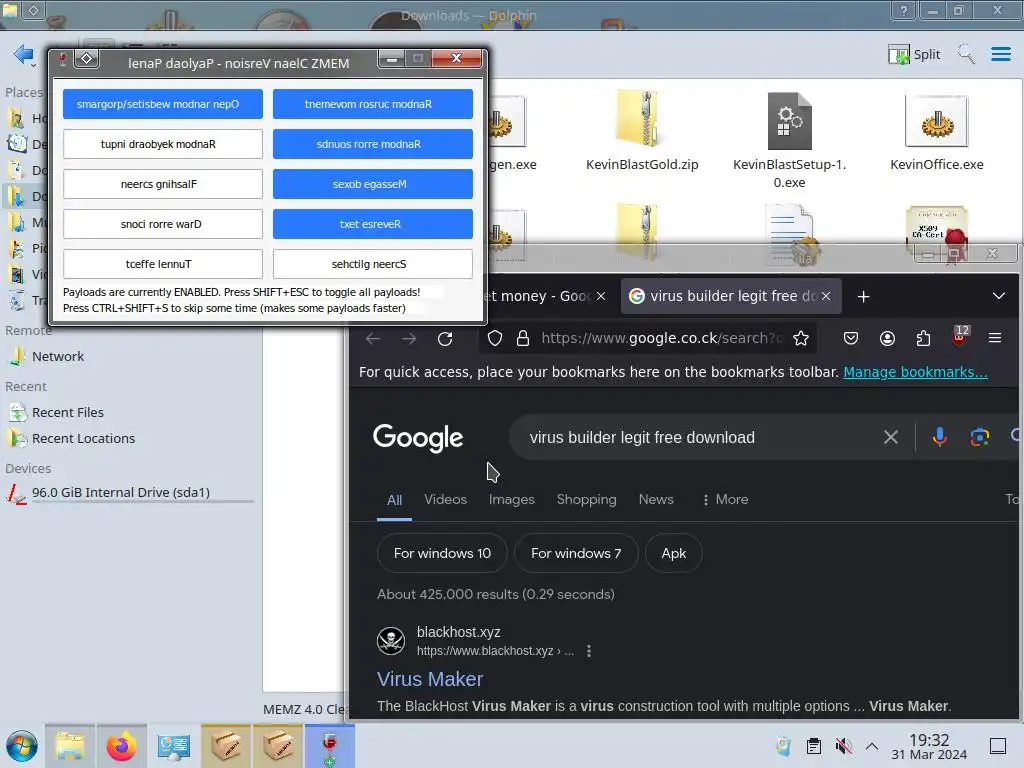The width and height of the screenshot is (1024, 768).
Task: Disable the 'txet esreveR' payload
Action: pos(372,224)
